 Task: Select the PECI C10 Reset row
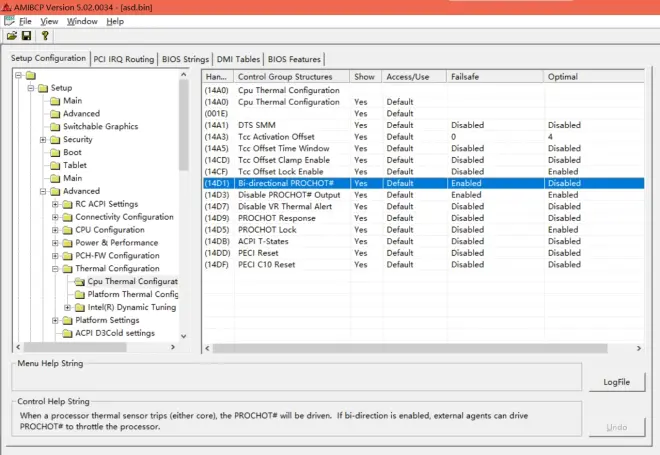(423, 265)
